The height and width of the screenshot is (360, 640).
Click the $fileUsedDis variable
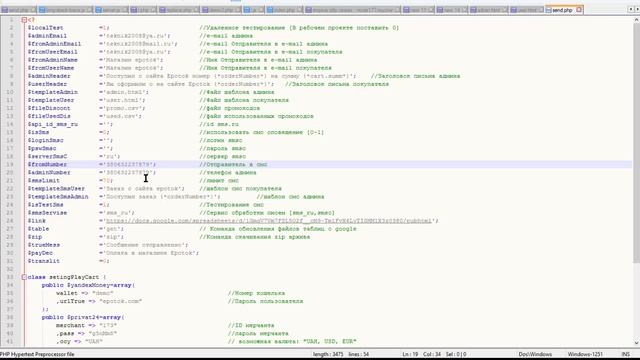point(49,116)
